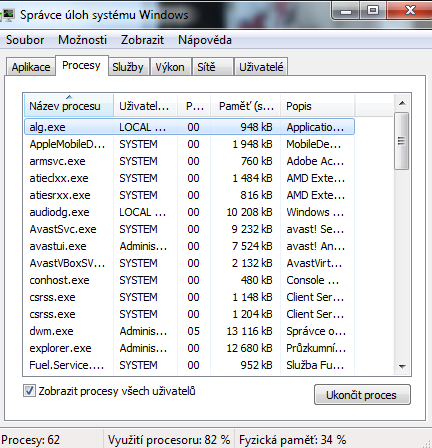Open the Soubor menu
Image resolution: width=432 pixels, height=448 pixels.
[x=25, y=40]
